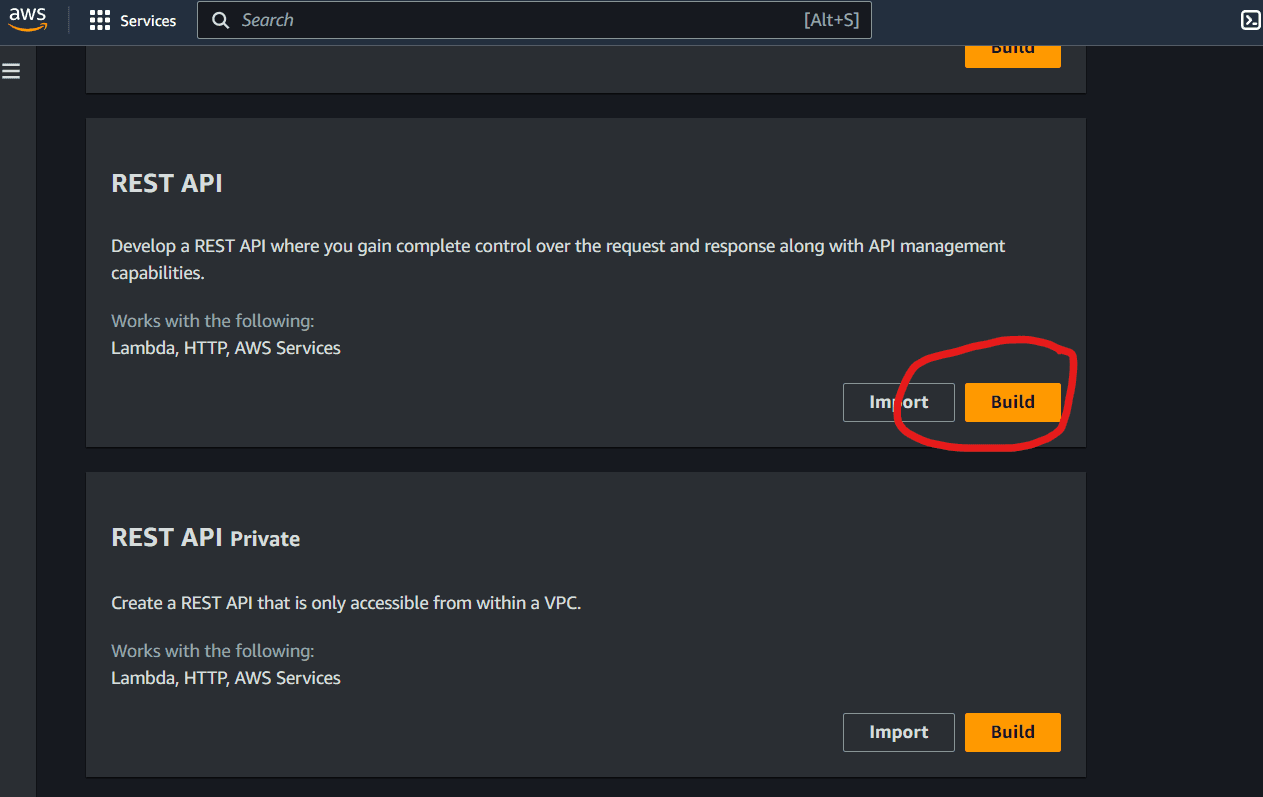Click the [Alt+S] shortcut hint
1263x797 pixels.
point(831,20)
